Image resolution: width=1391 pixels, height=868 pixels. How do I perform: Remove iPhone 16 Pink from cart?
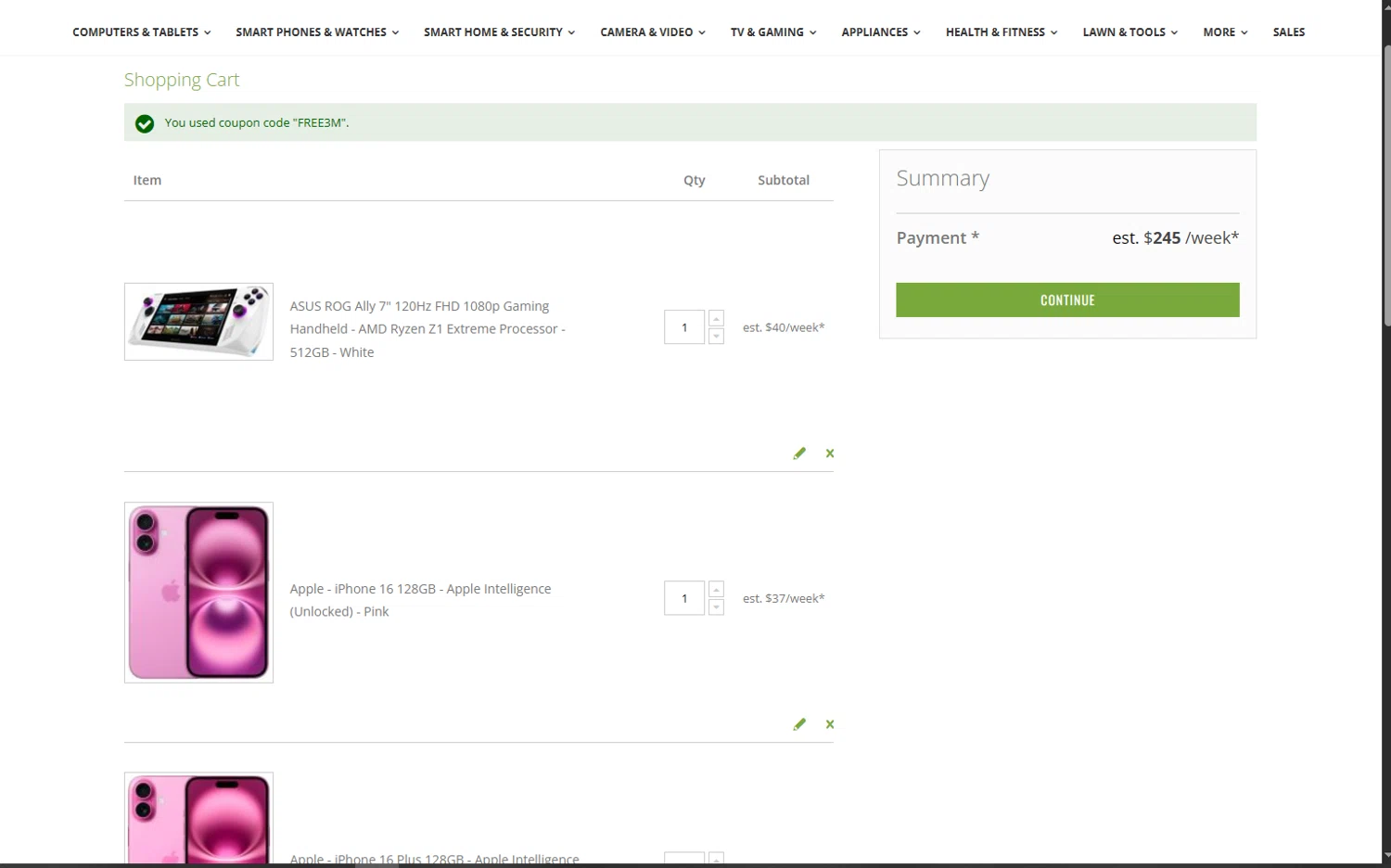(830, 724)
